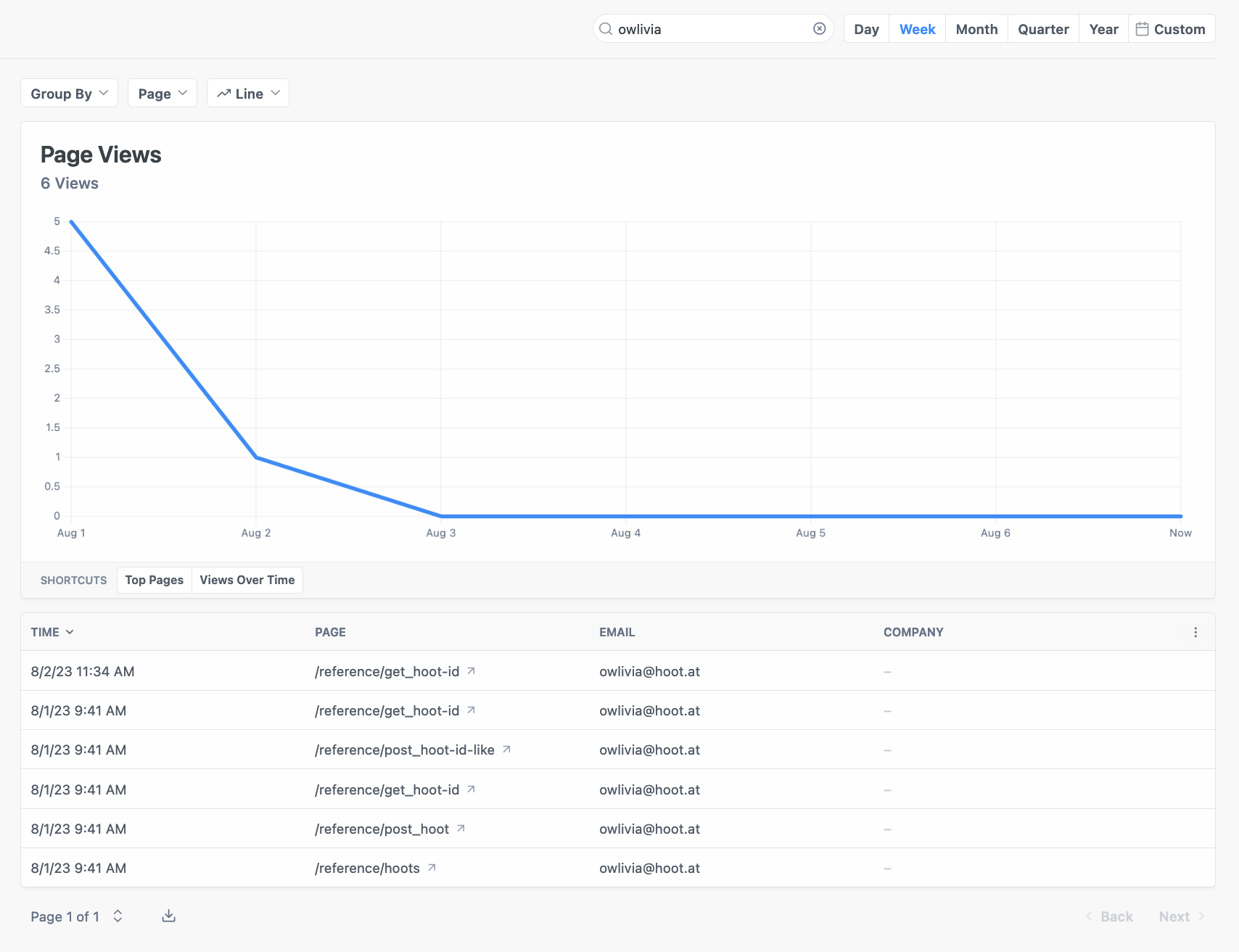This screenshot has width=1239, height=952.
Task: Toggle the TIME column sort order
Action: [x=52, y=632]
